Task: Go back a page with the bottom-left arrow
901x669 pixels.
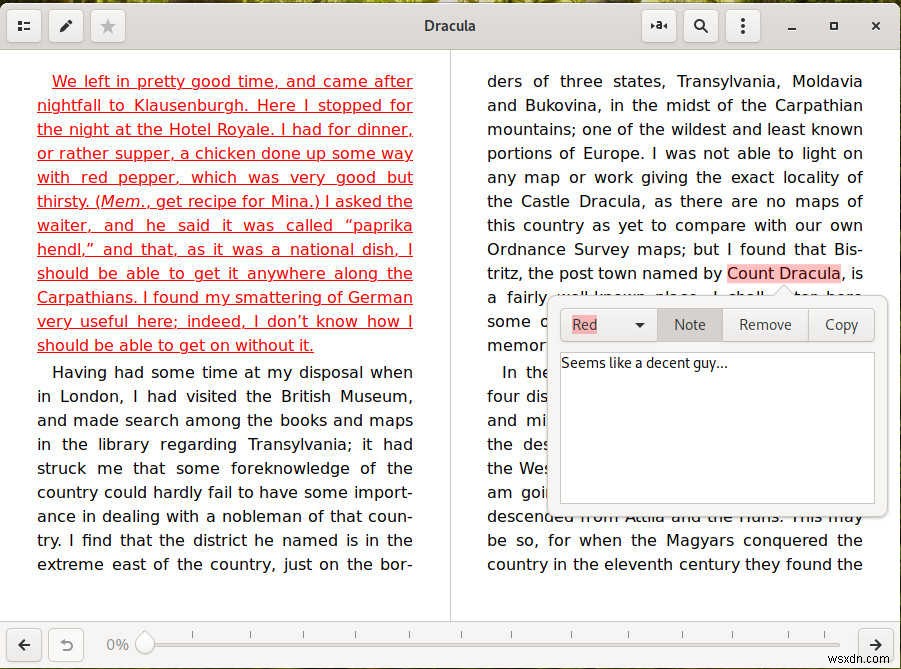Action: click(x=24, y=645)
